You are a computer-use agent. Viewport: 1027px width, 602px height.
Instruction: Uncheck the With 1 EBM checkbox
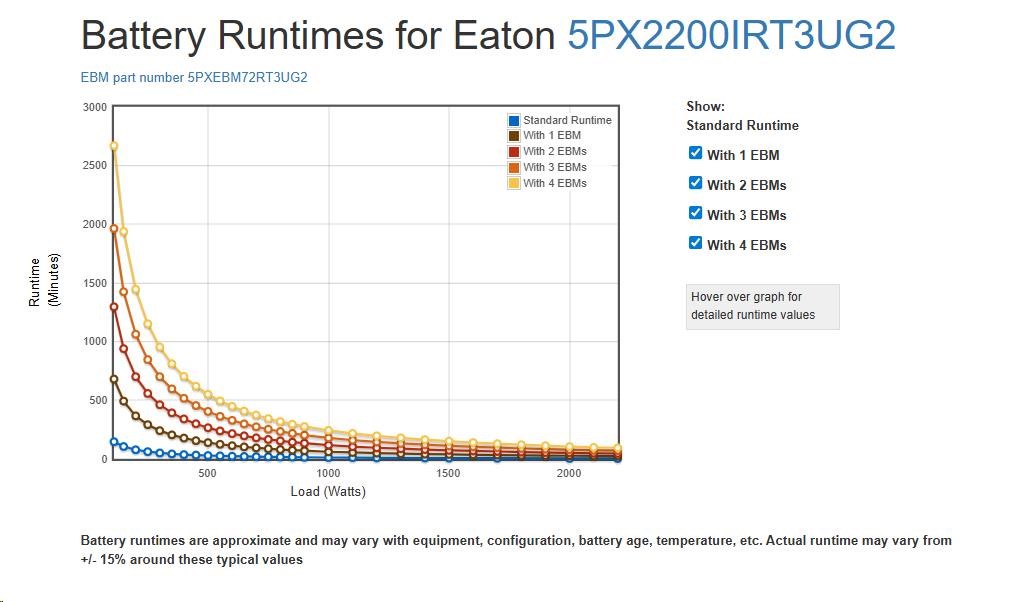[696, 153]
